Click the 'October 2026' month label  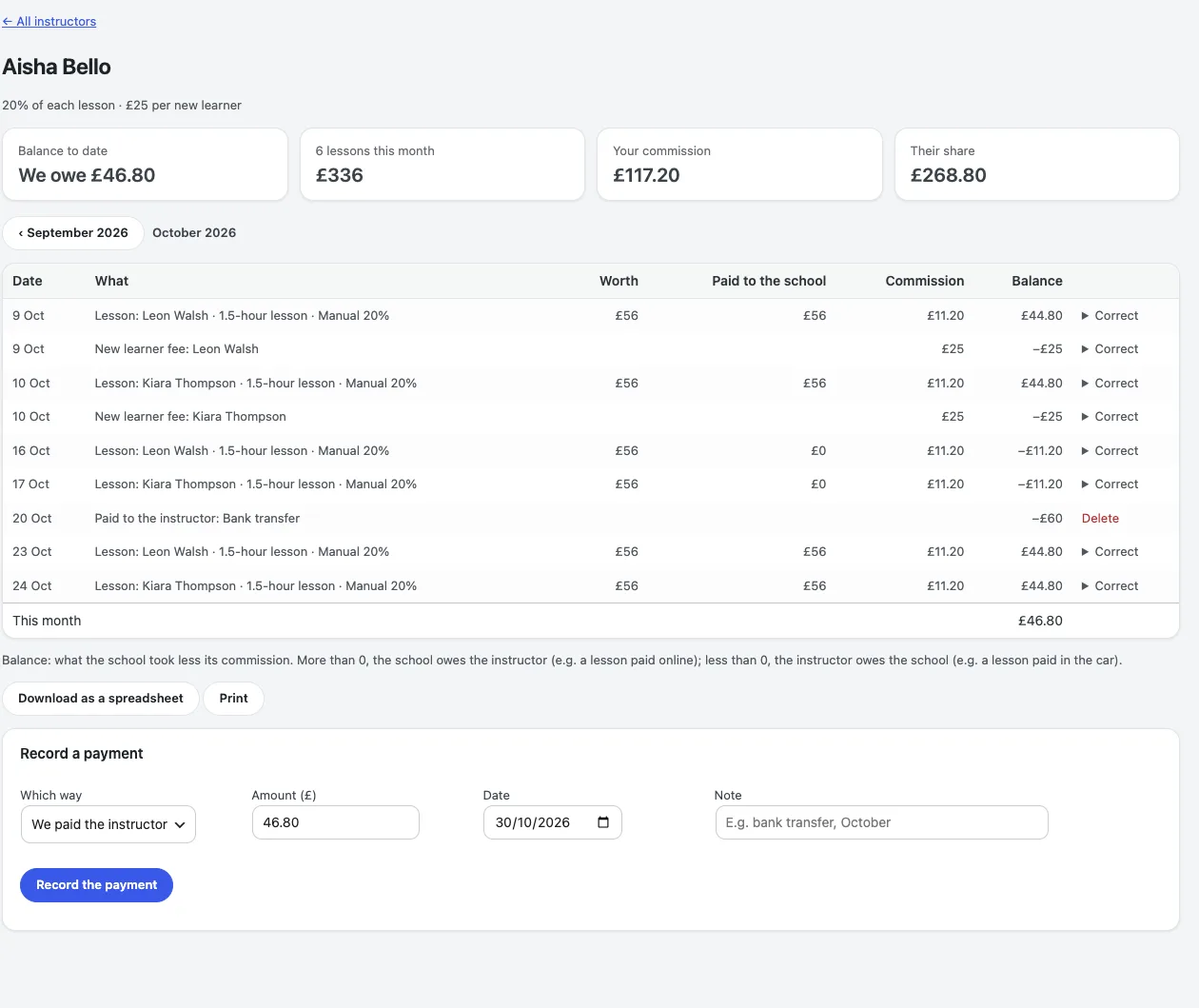pos(194,233)
